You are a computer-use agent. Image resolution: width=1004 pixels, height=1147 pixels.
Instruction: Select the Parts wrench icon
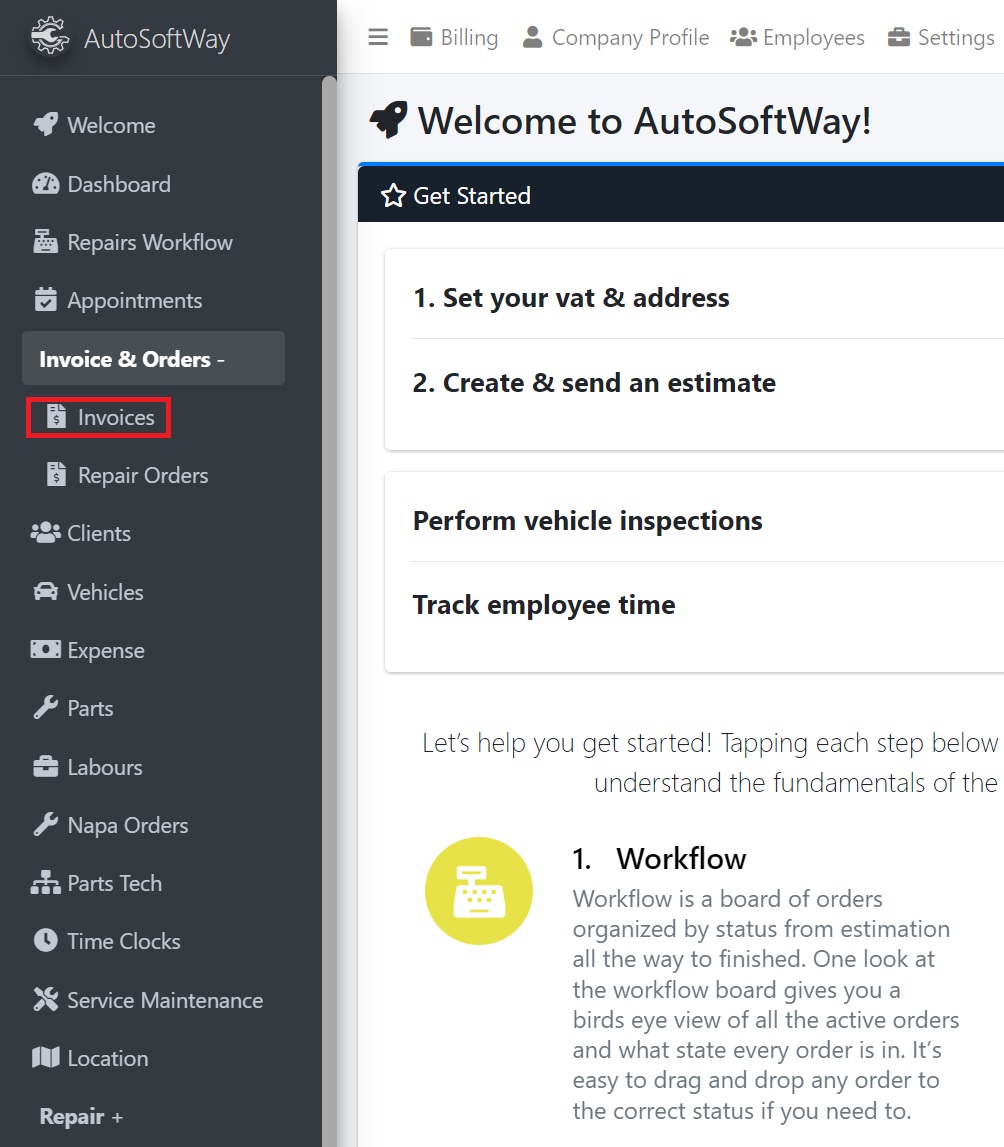(x=44, y=708)
